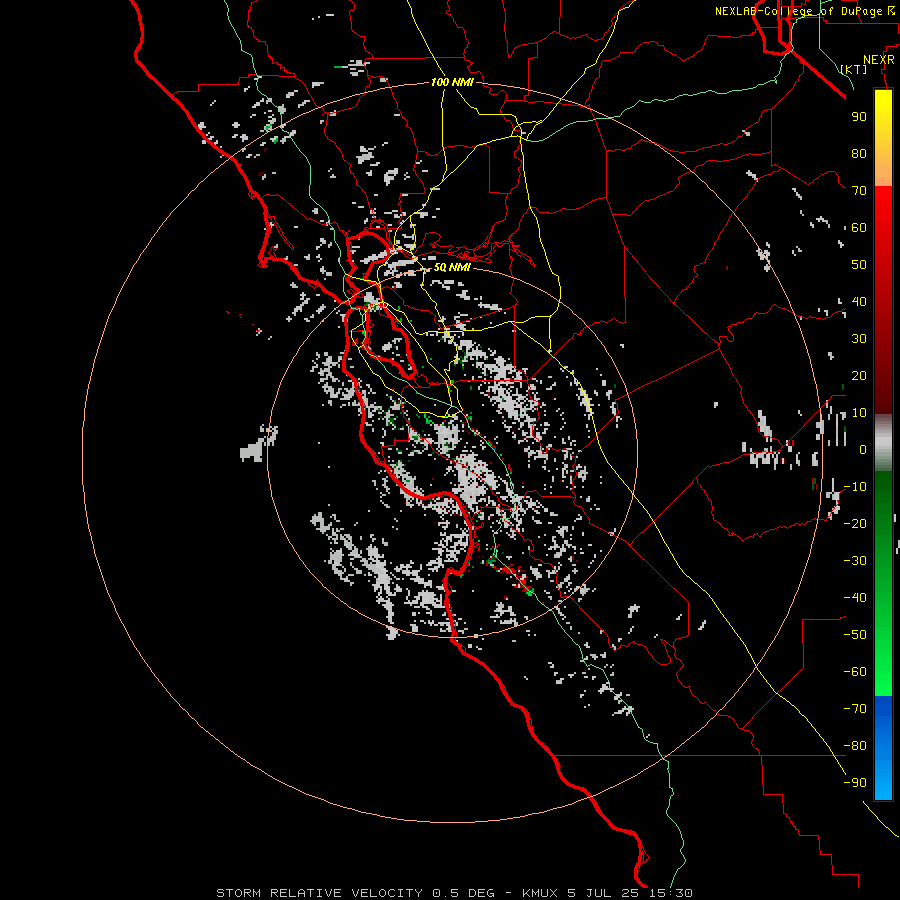900x900 pixels.
Task: Click the KMUX station identifier in the caption
Action: pos(540,893)
